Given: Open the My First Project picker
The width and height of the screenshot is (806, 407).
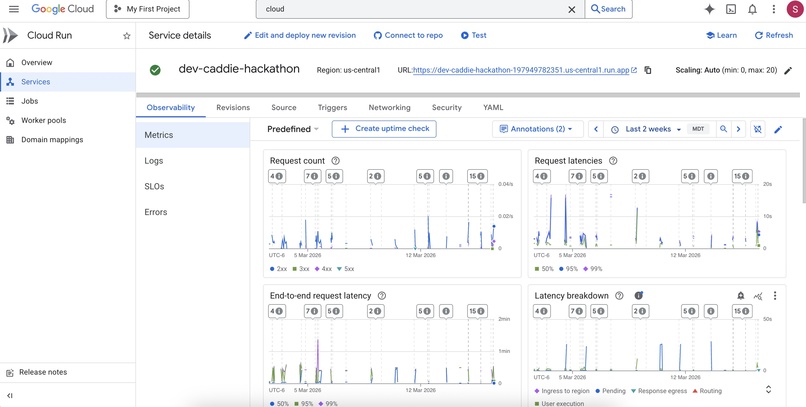Looking at the screenshot, I should [x=148, y=9].
